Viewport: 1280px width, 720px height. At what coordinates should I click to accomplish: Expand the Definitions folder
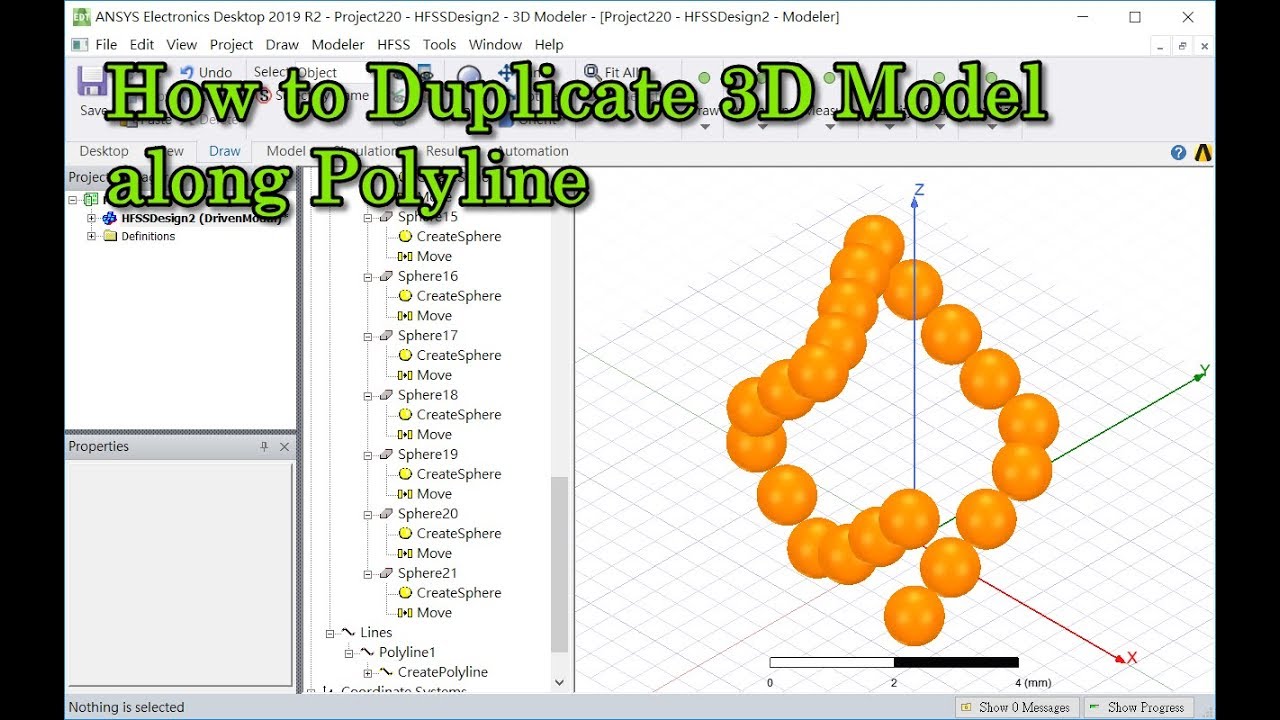click(91, 237)
